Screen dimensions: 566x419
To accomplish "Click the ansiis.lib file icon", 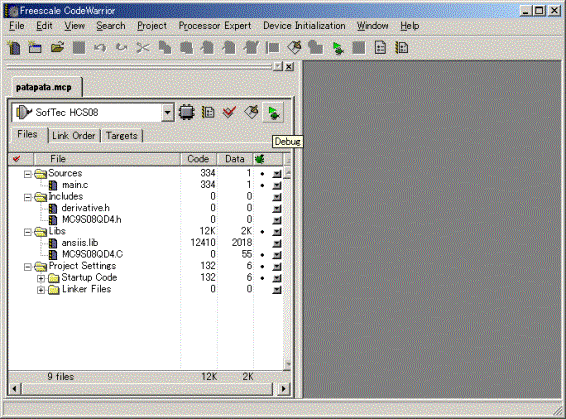I will 53,243.
